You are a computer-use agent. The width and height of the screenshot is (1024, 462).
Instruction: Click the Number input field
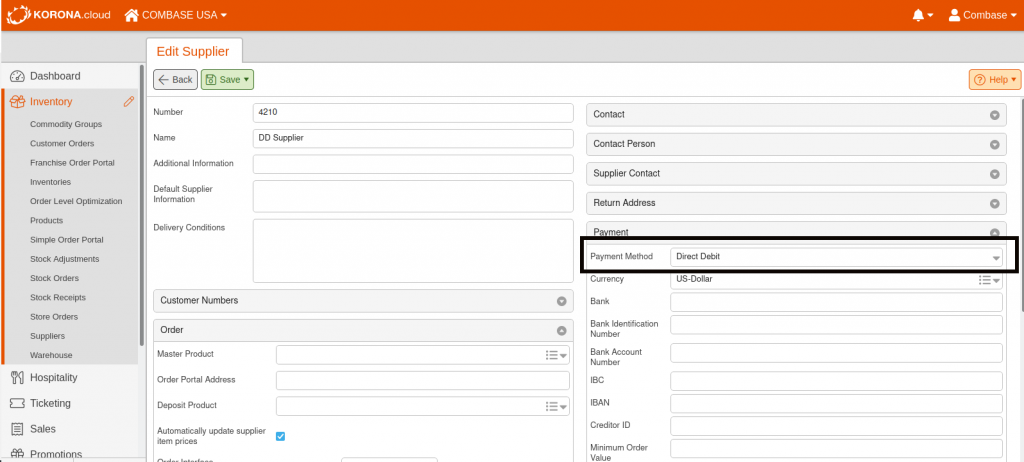coord(413,112)
